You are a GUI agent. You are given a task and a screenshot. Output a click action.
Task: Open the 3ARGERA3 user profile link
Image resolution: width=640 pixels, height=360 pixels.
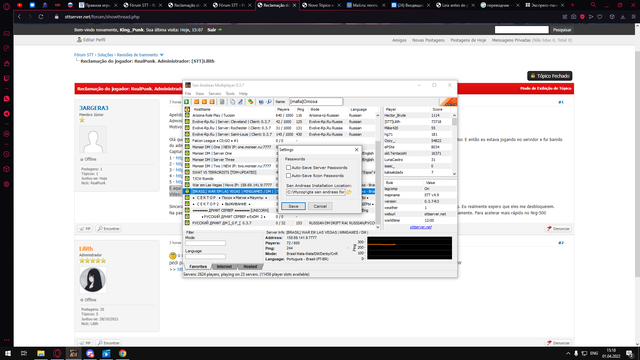(94, 108)
